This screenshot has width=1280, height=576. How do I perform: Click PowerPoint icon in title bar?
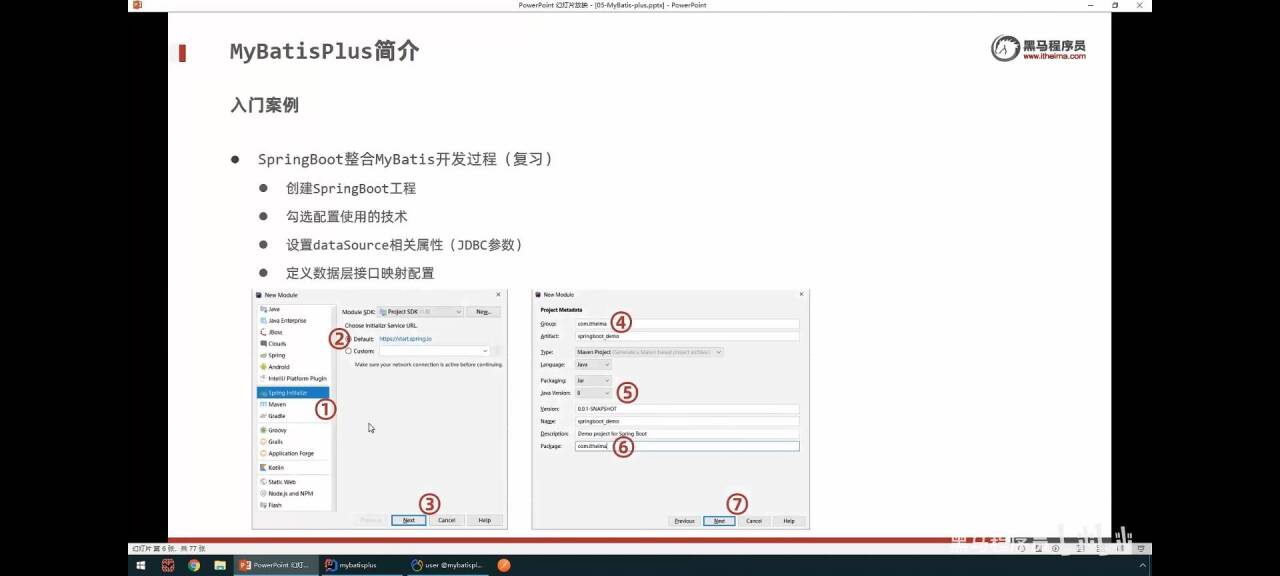point(137,5)
